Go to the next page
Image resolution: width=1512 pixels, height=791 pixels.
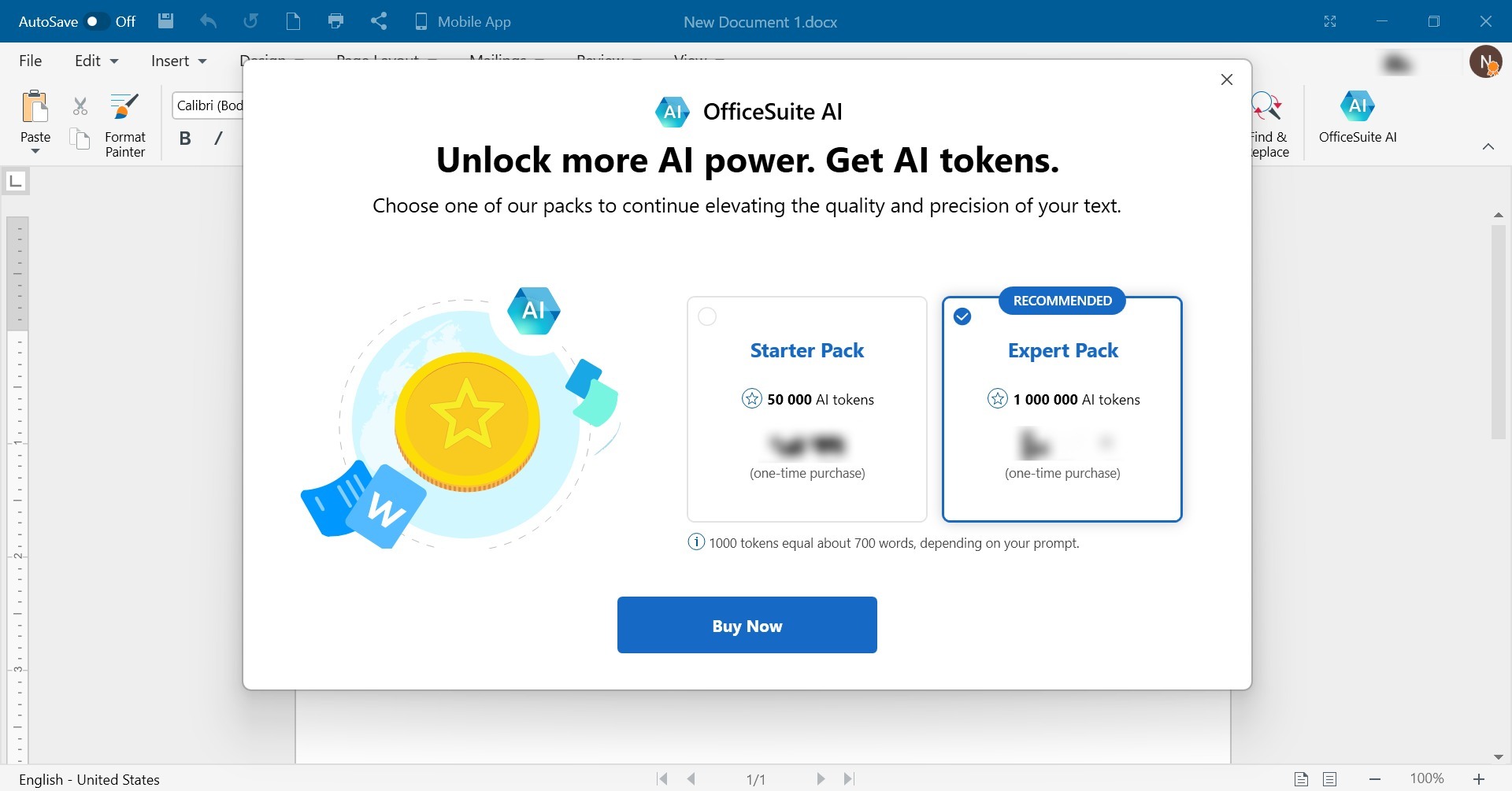(x=821, y=778)
